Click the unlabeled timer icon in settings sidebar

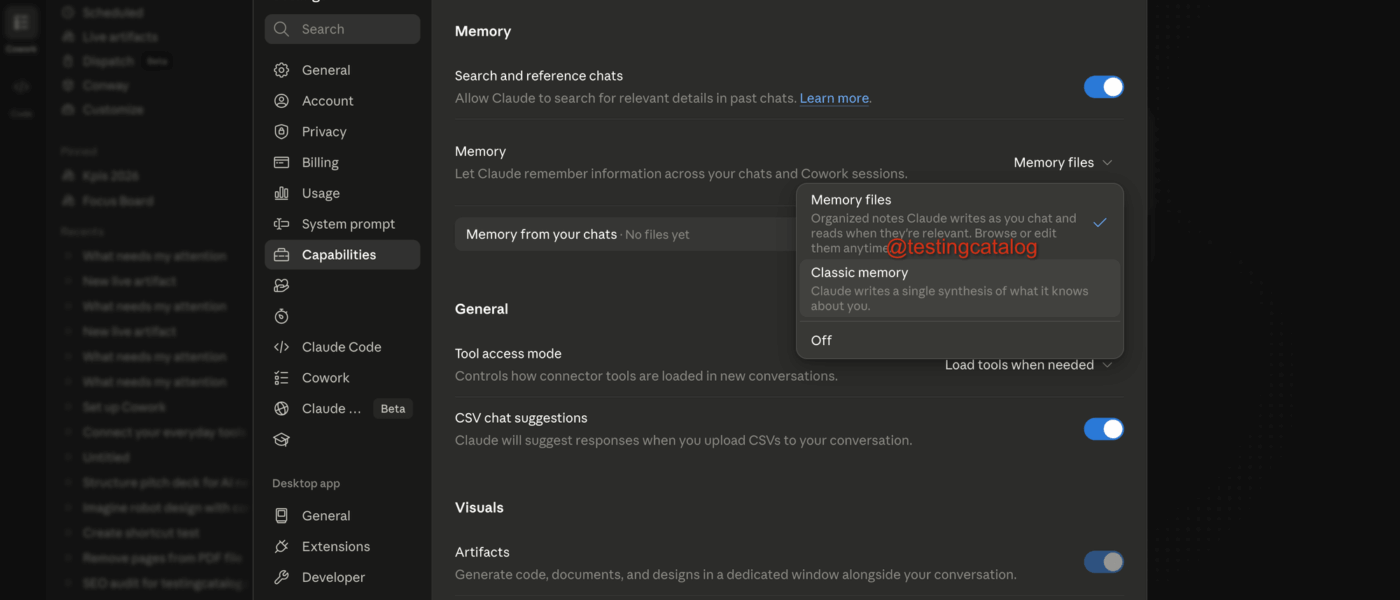[282, 316]
